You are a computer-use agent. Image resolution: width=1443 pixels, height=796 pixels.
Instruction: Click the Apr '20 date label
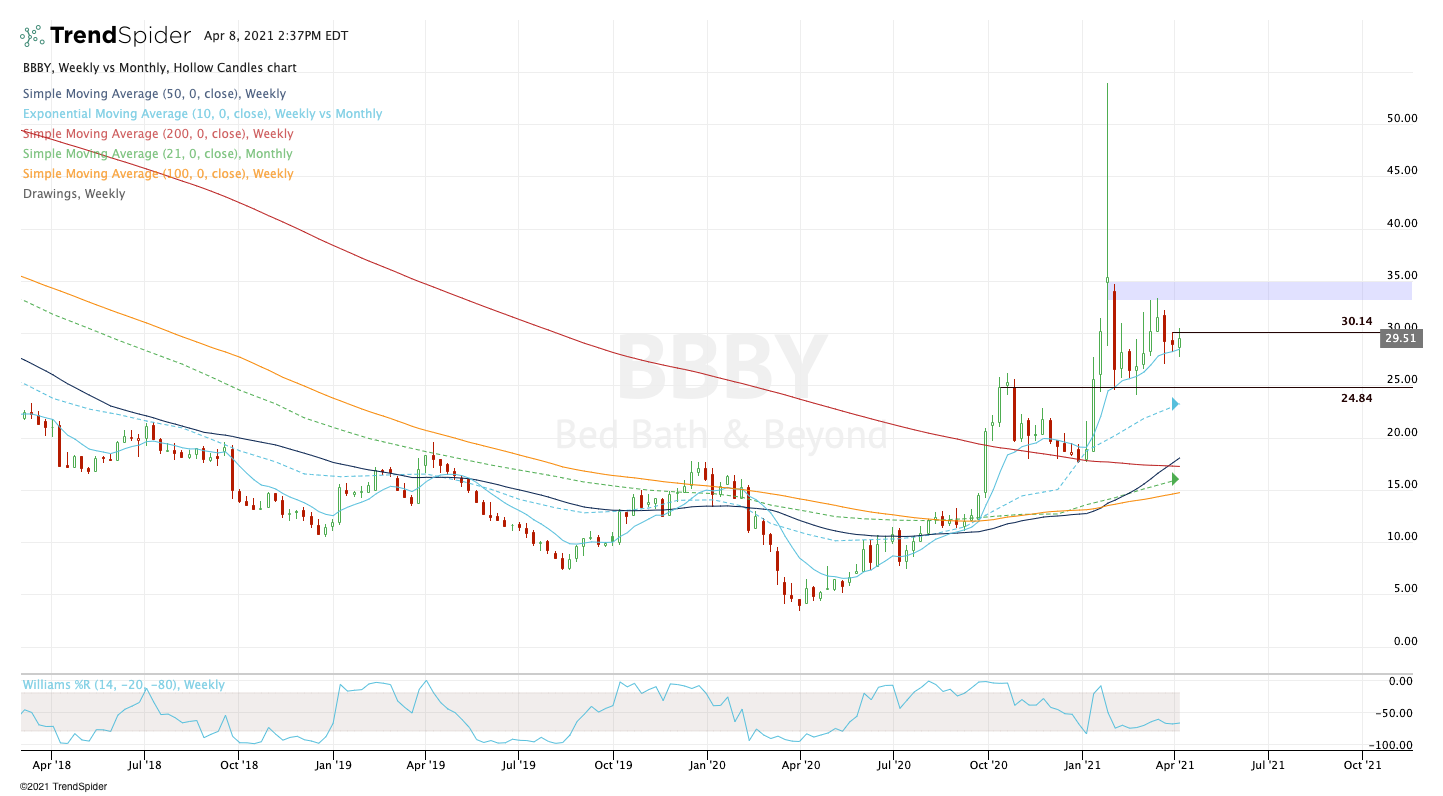pyautogui.click(x=800, y=765)
